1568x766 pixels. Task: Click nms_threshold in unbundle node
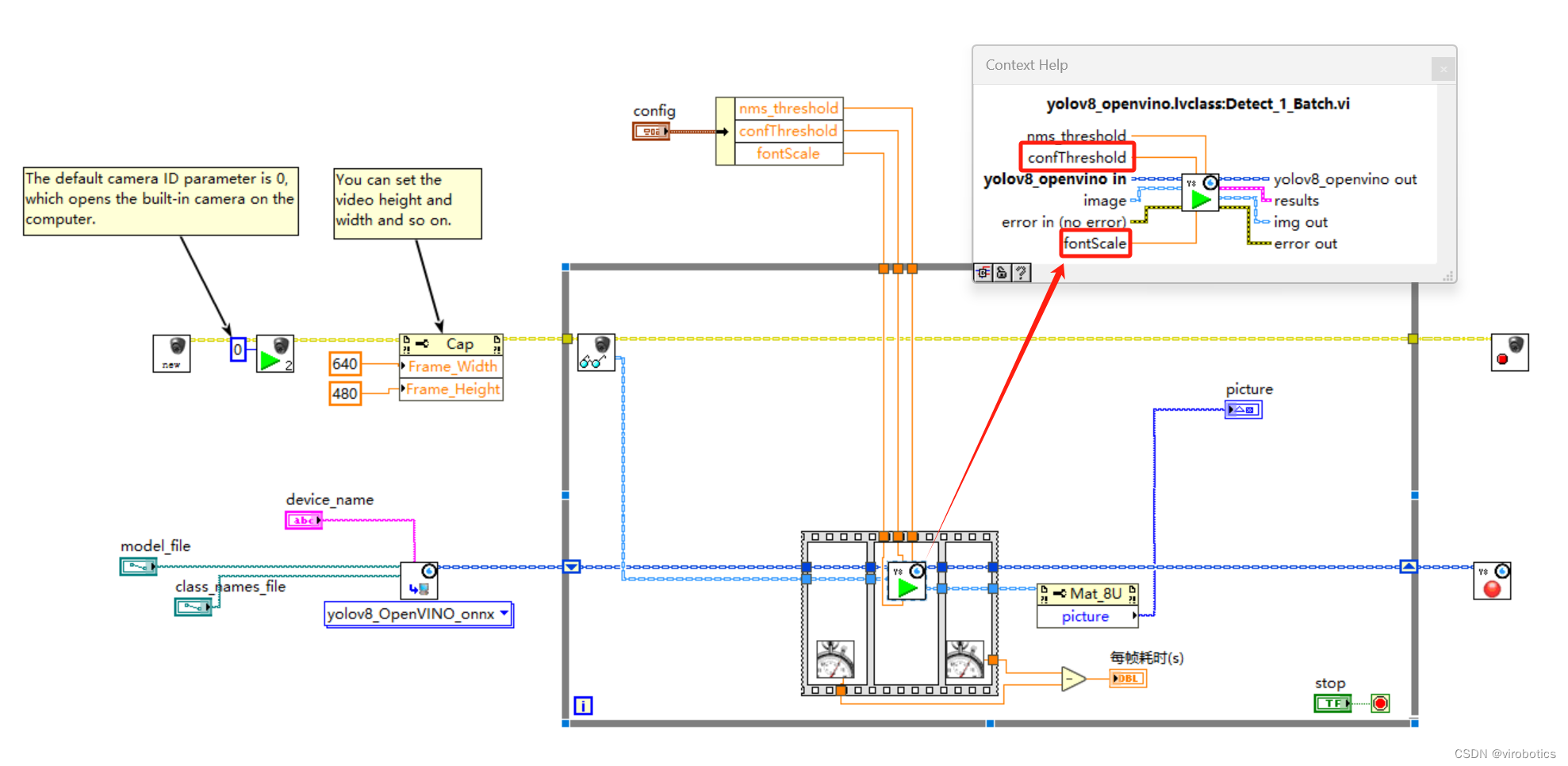pyautogui.click(x=789, y=109)
